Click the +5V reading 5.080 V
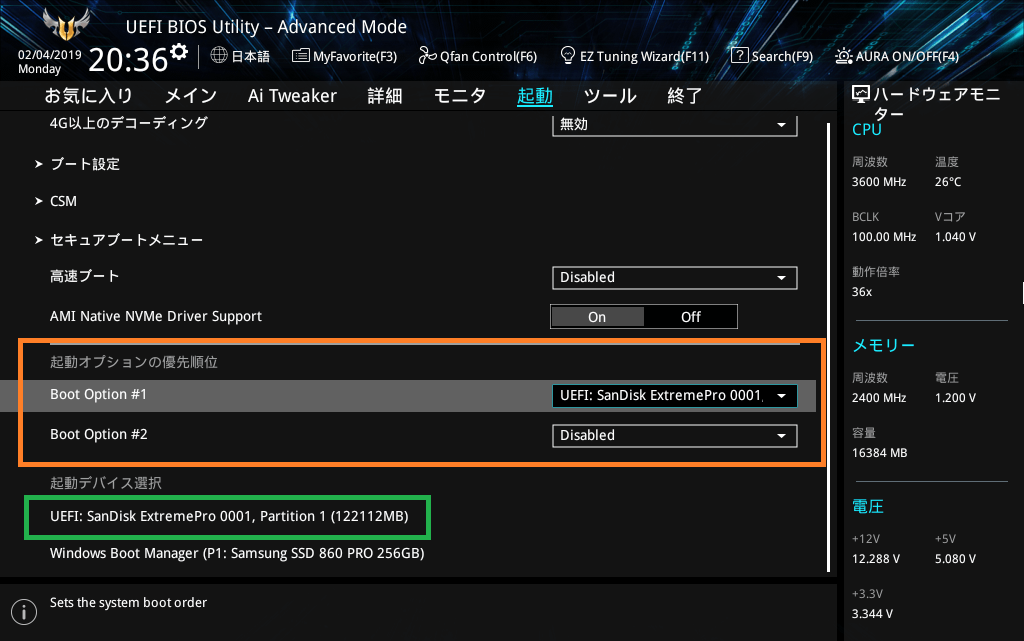This screenshot has width=1024, height=641. point(955,559)
